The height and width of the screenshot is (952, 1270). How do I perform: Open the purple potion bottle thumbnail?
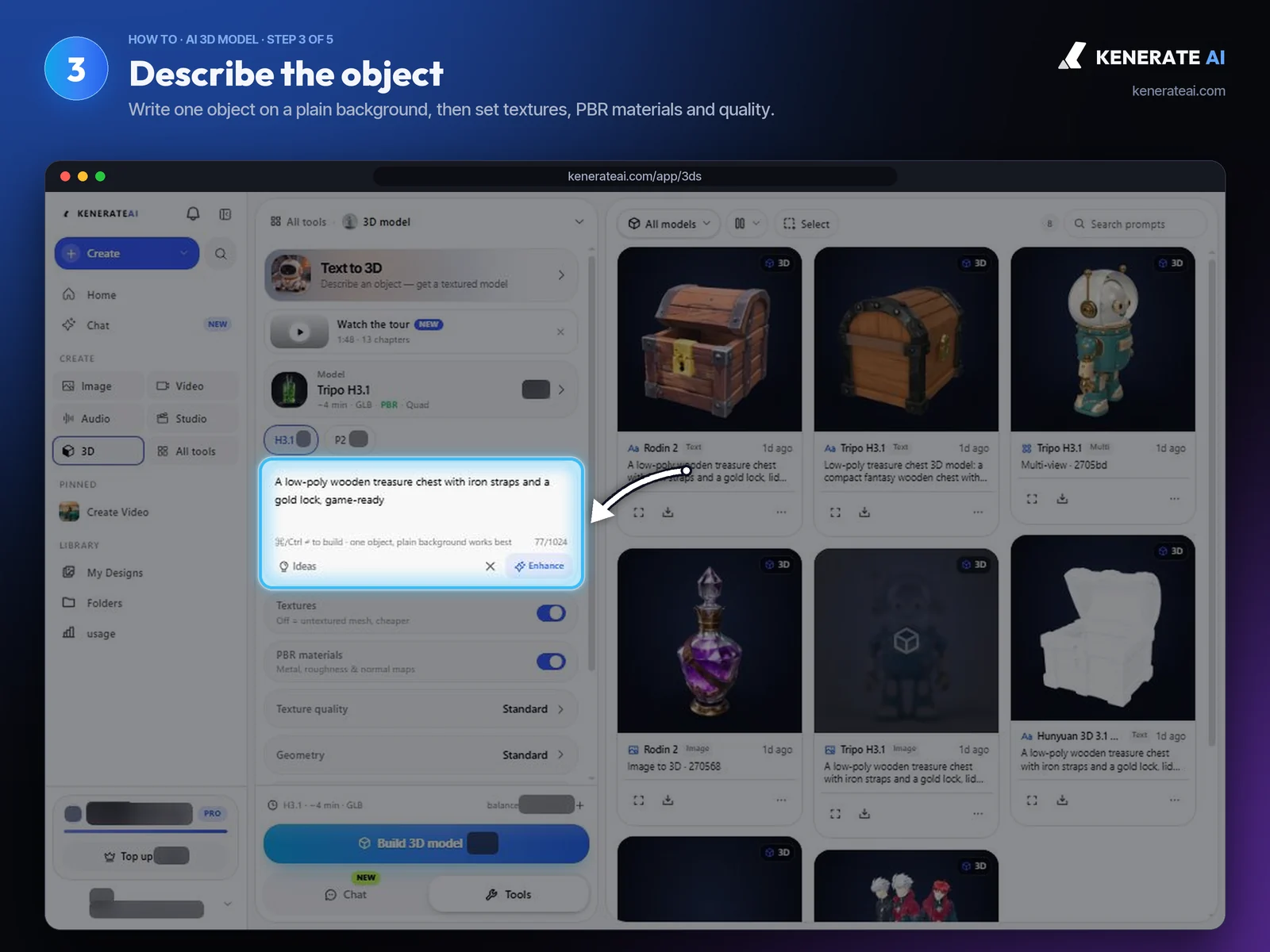pyautogui.click(x=710, y=641)
